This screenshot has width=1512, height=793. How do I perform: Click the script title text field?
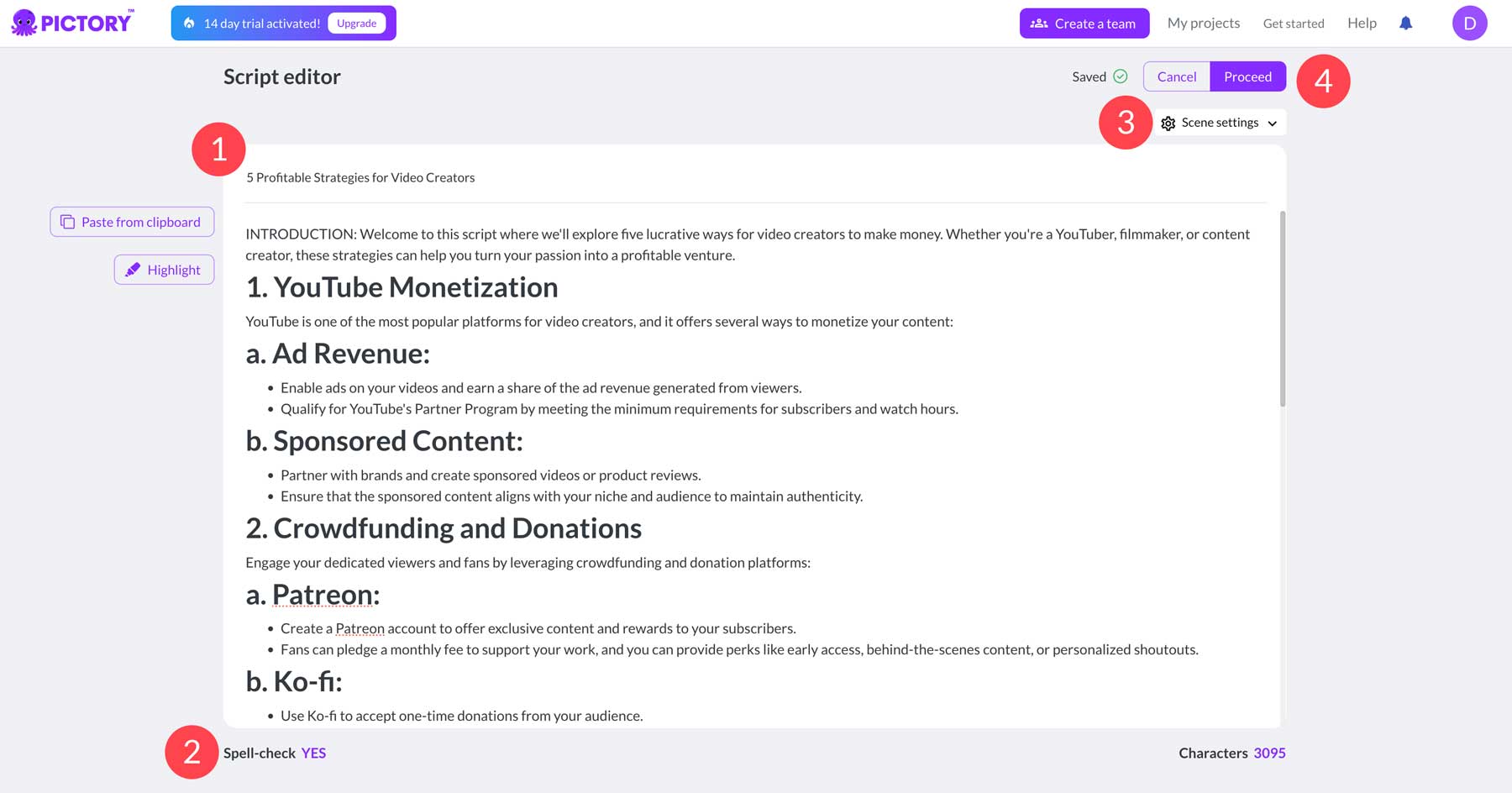360,177
